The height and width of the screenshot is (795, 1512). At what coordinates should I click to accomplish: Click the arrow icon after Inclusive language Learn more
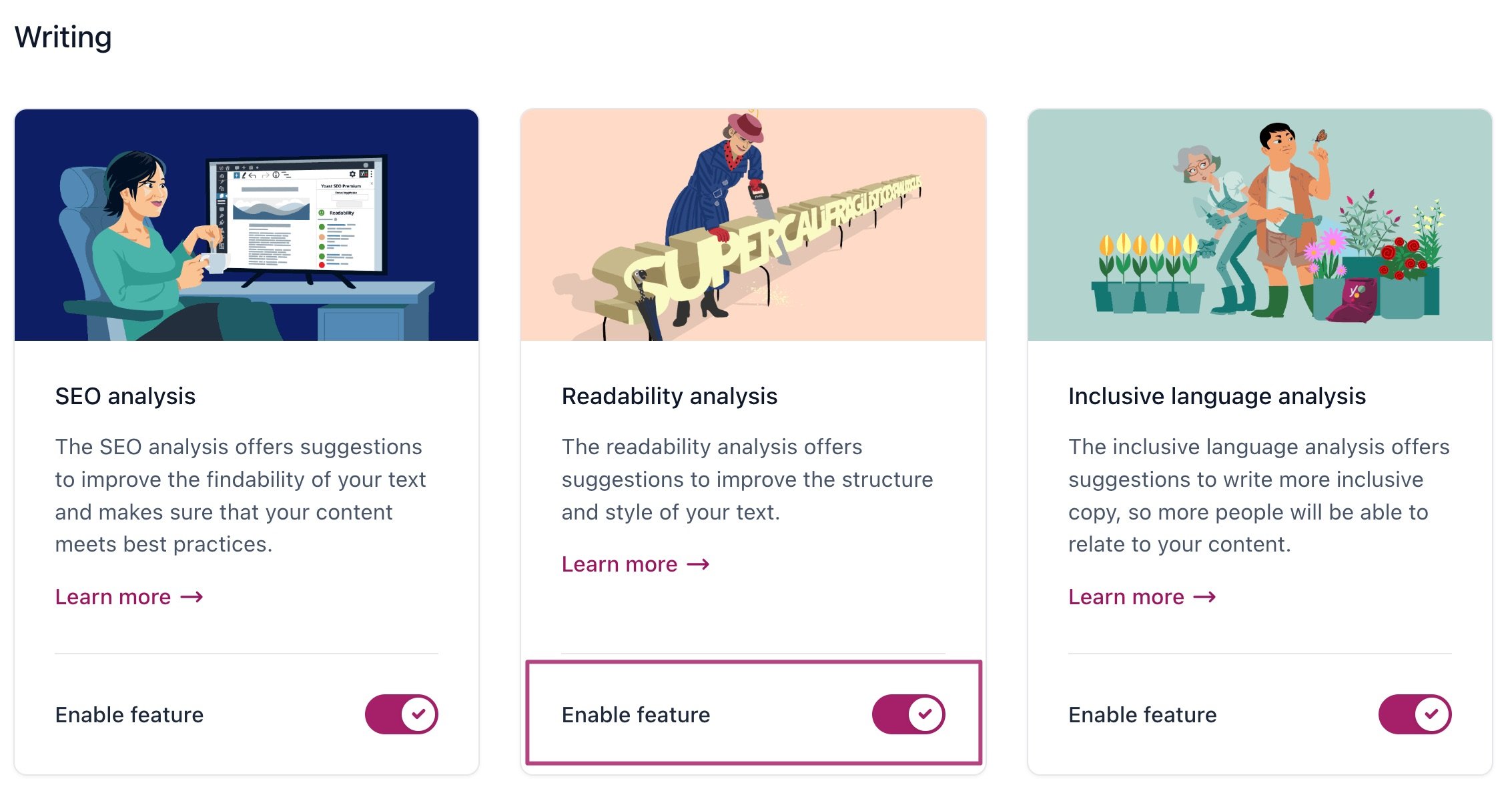click(x=1205, y=597)
